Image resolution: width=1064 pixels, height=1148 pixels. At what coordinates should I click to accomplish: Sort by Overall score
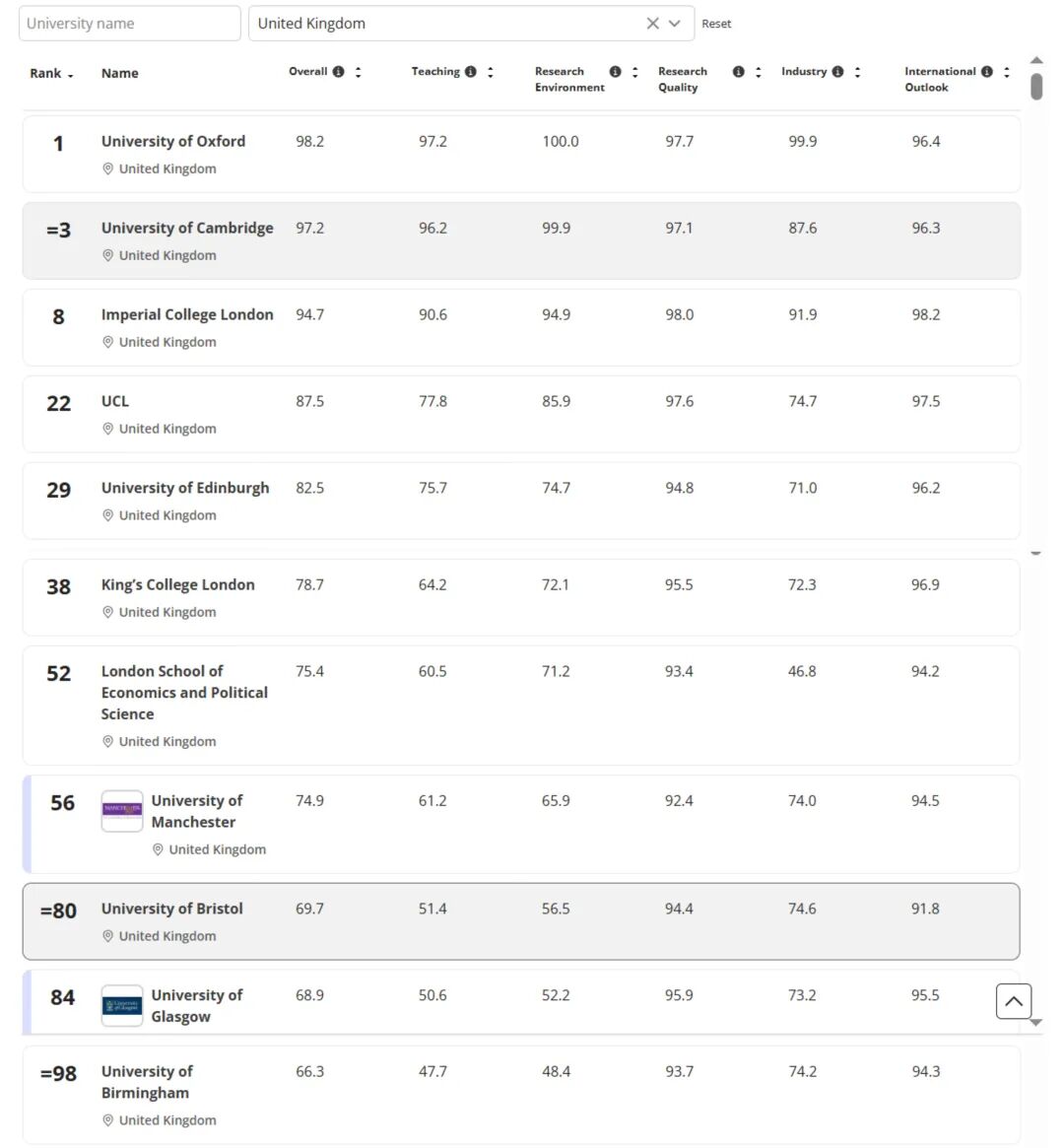click(x=359, y=72)
